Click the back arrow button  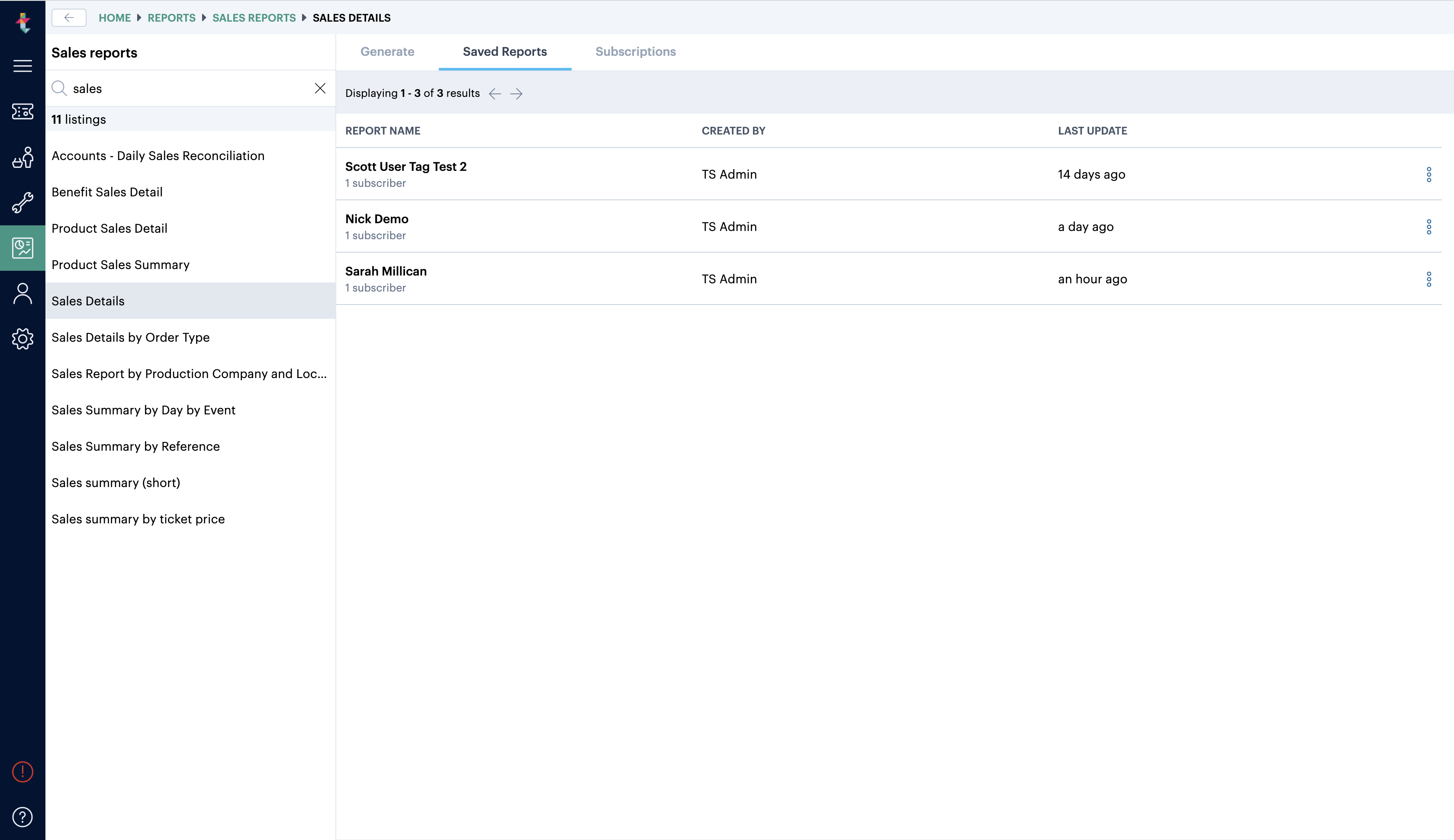69,17
